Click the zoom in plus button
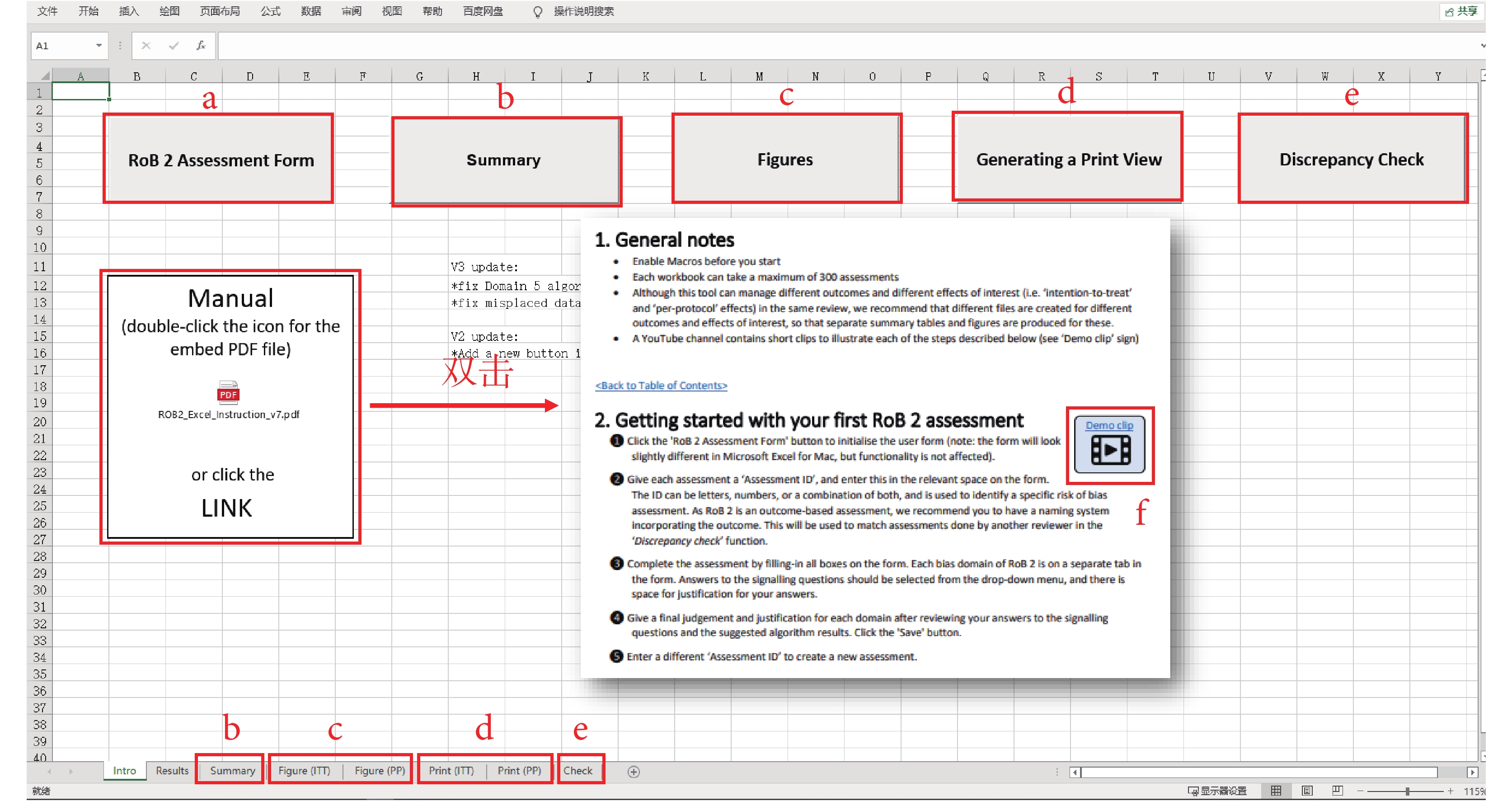 click(x=1451, y=791)
